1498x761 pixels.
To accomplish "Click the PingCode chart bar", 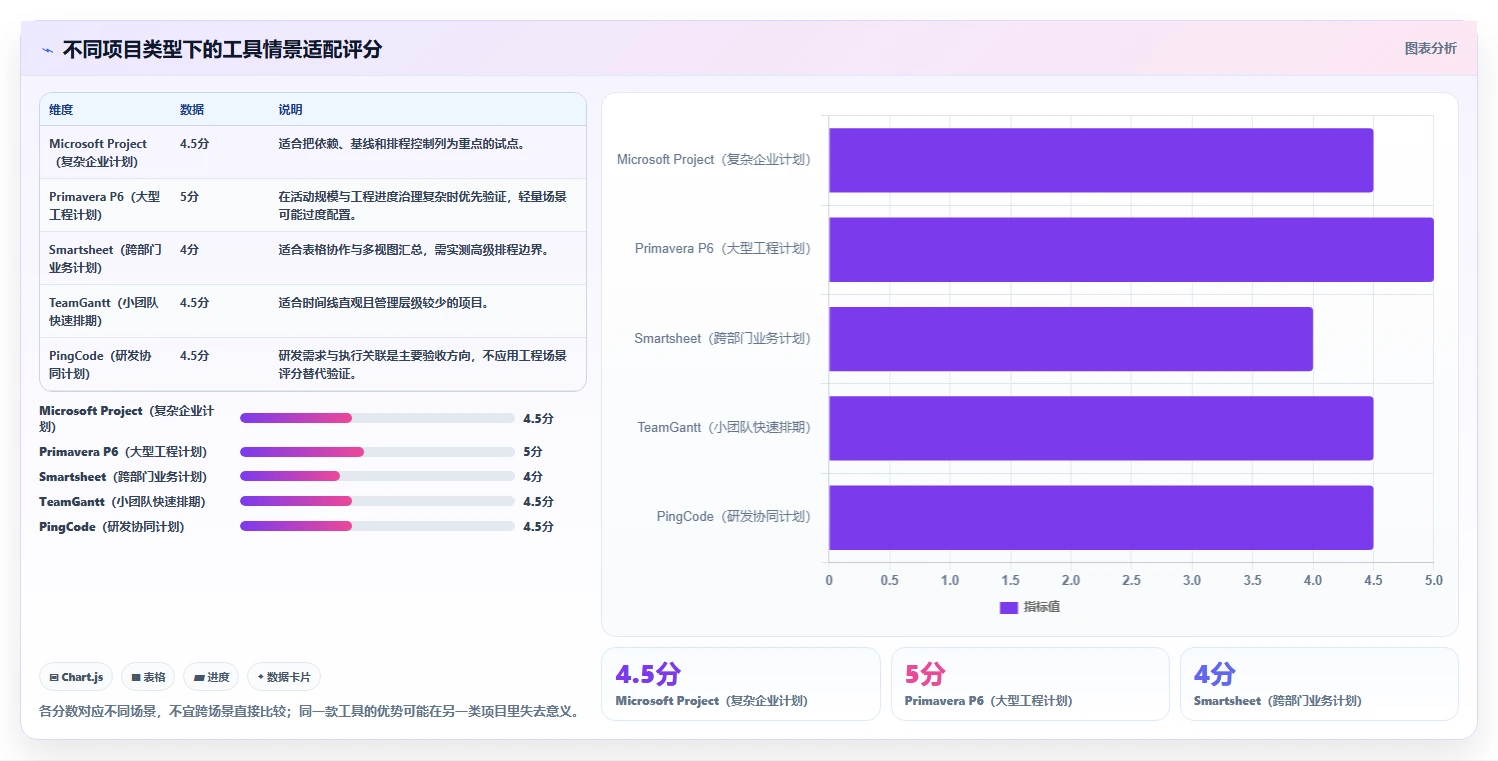I will click(1101, 517).
